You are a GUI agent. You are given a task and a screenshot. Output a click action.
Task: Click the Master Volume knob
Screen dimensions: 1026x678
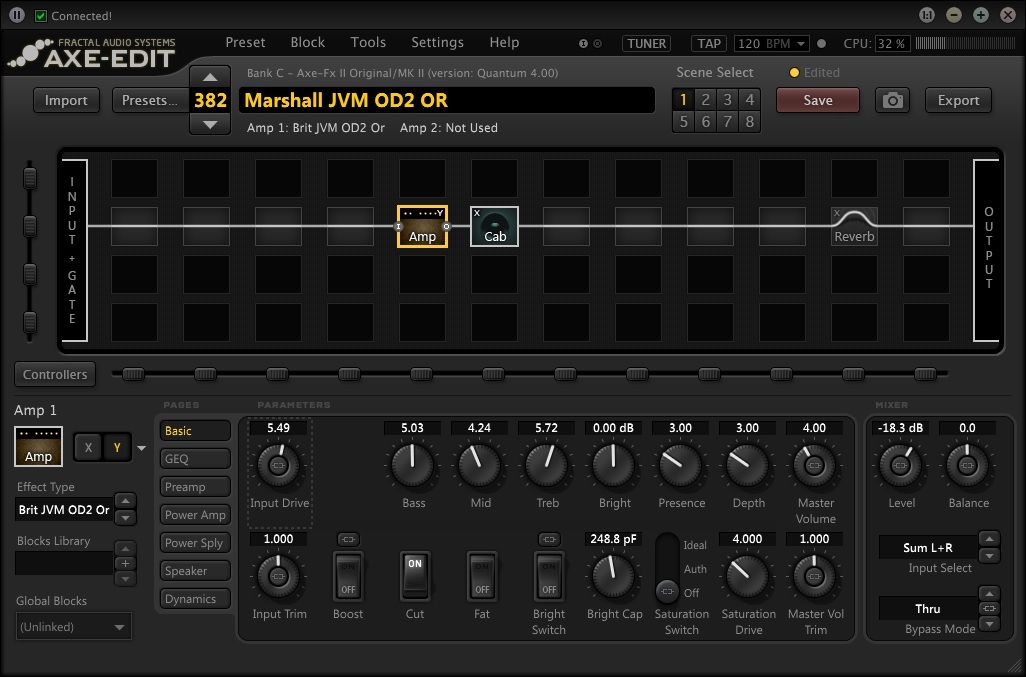point(815,465)
